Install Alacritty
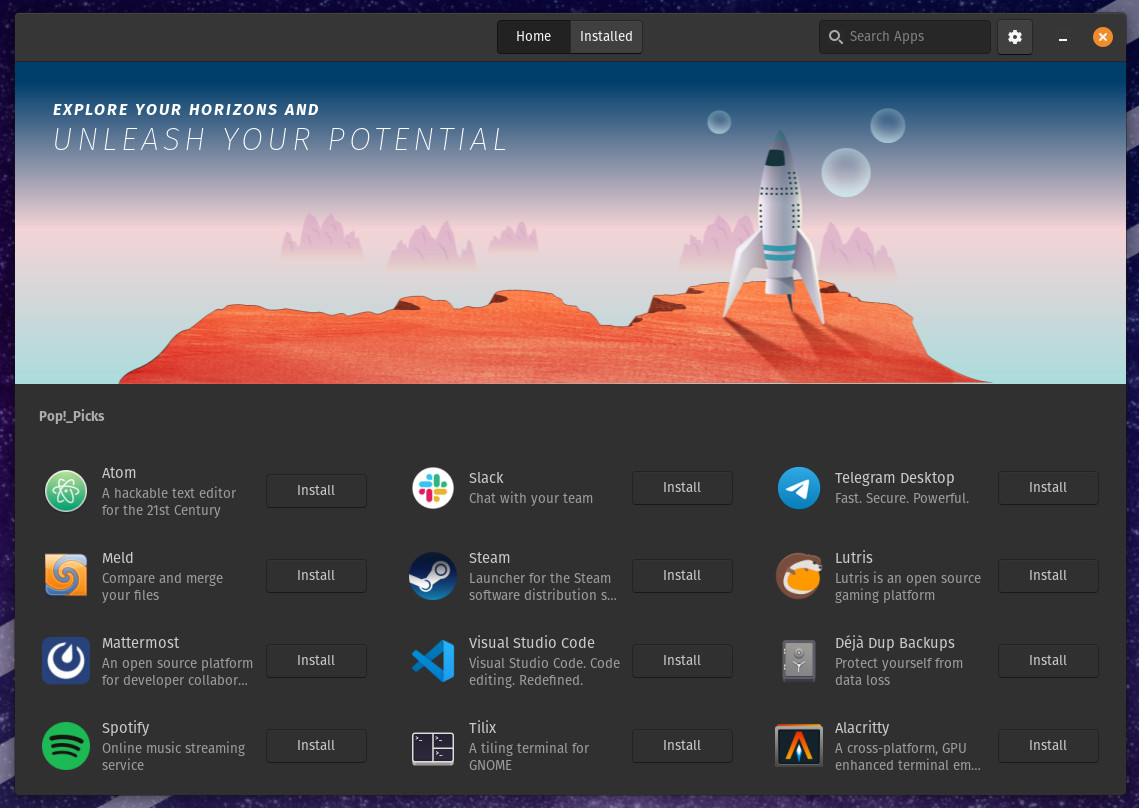 pos(1048,746)
